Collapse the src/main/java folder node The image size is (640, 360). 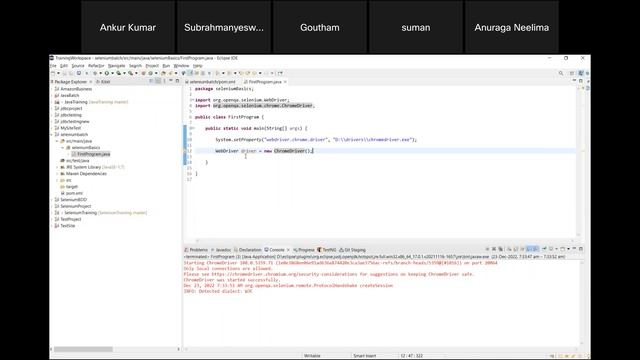point(57,141)
